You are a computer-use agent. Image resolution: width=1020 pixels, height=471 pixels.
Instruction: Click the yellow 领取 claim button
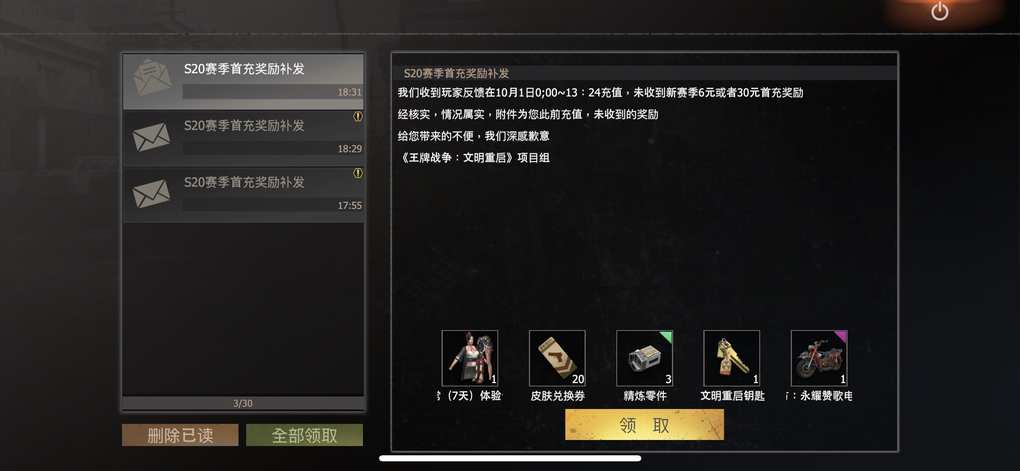coord(644,425)
